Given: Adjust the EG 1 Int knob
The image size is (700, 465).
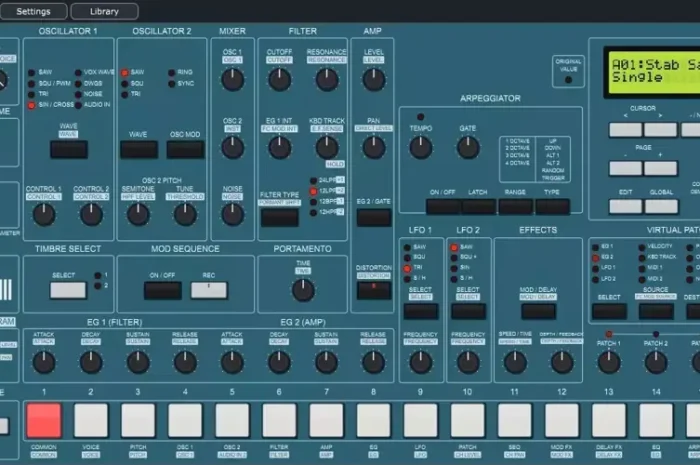Looking at the screenshot, I should (x=279, y=148).
